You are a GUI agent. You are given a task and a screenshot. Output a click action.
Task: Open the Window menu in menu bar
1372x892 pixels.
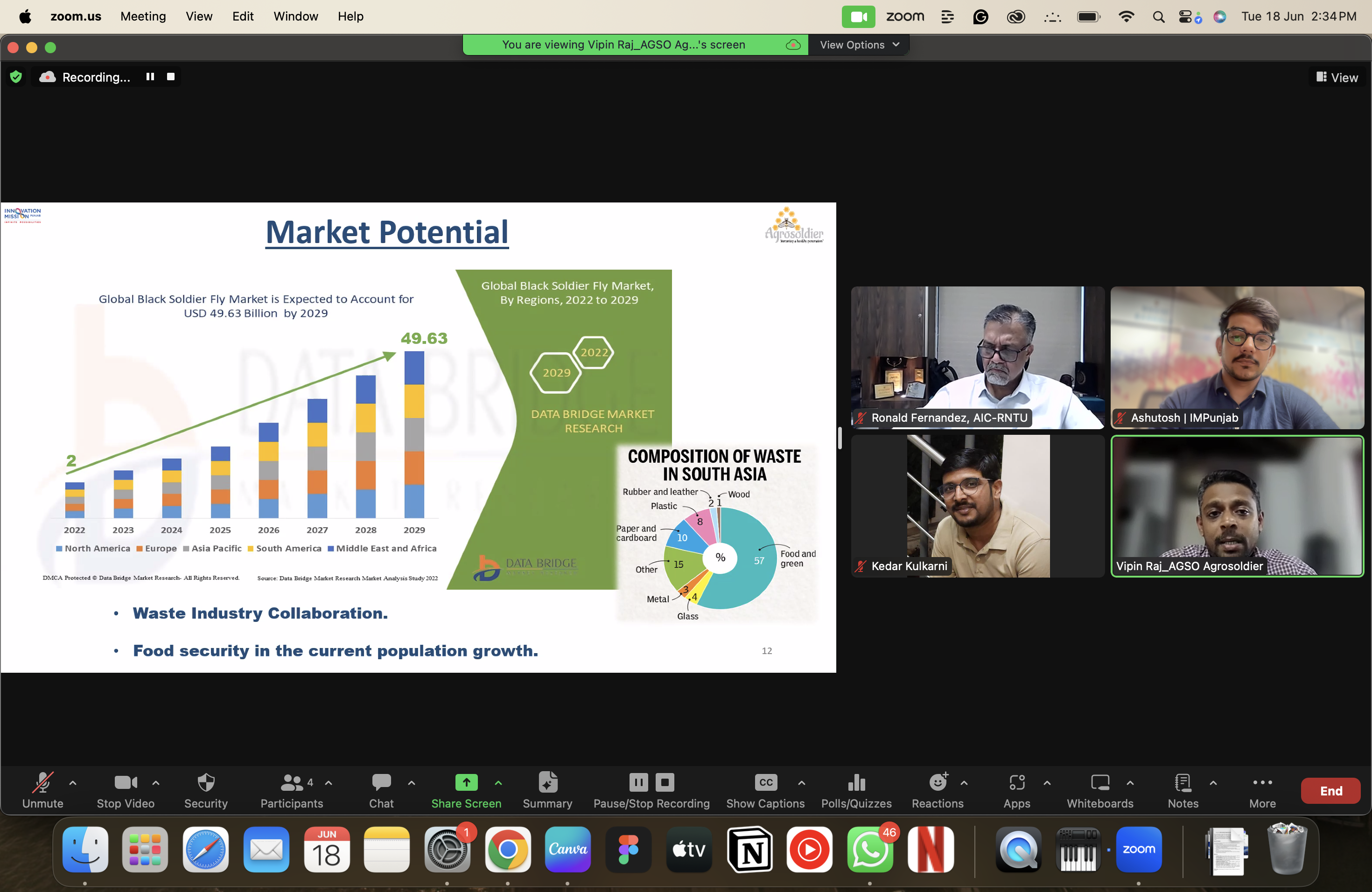[x=295, y=16]
